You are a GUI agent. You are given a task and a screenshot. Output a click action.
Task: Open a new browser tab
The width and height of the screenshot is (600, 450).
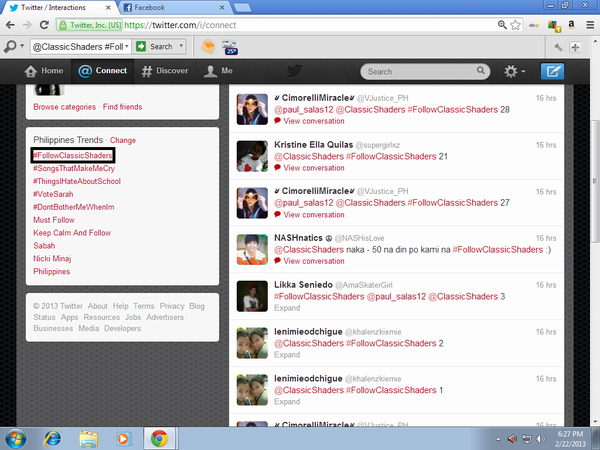[x=242, y=7]
